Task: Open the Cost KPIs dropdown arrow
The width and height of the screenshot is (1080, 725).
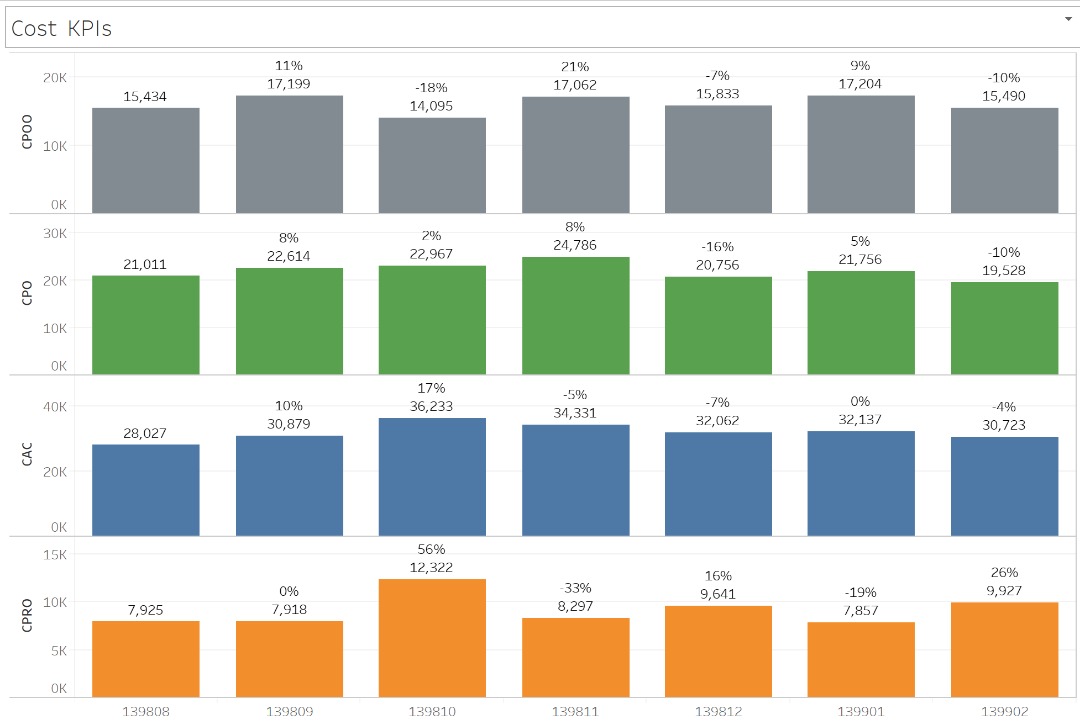Action: (1066, 18)
